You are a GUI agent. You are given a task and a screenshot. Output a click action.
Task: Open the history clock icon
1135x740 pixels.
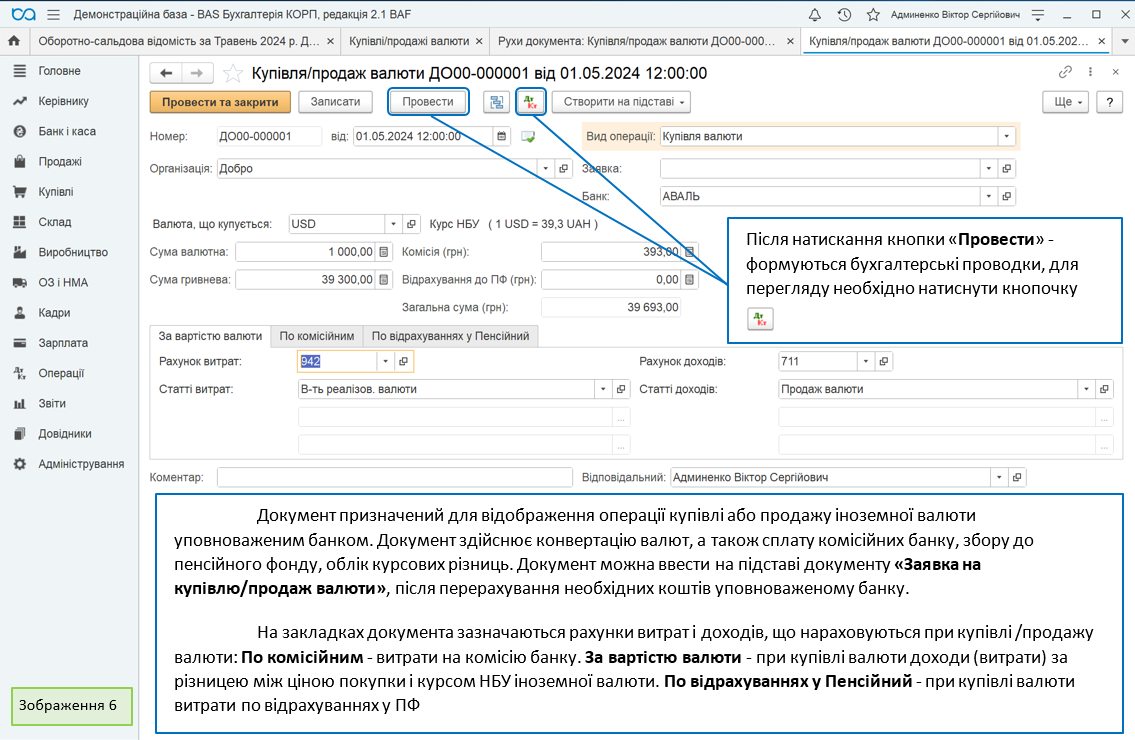click(844, 15)
